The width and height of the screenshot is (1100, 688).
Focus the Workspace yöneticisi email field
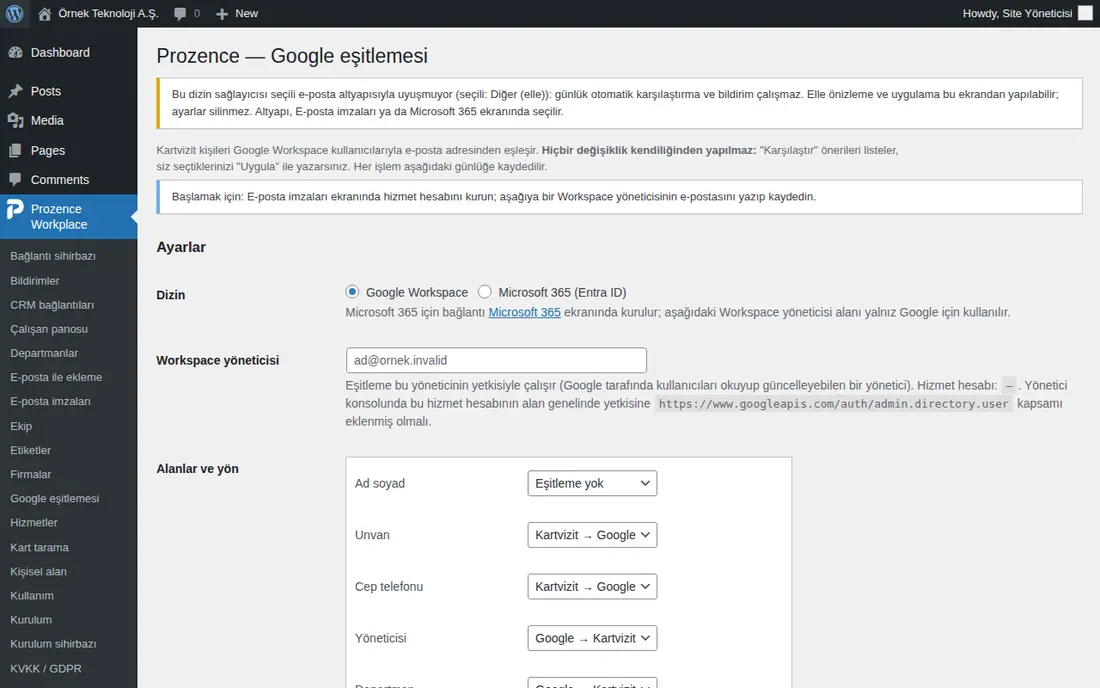(x=496, y=360)
